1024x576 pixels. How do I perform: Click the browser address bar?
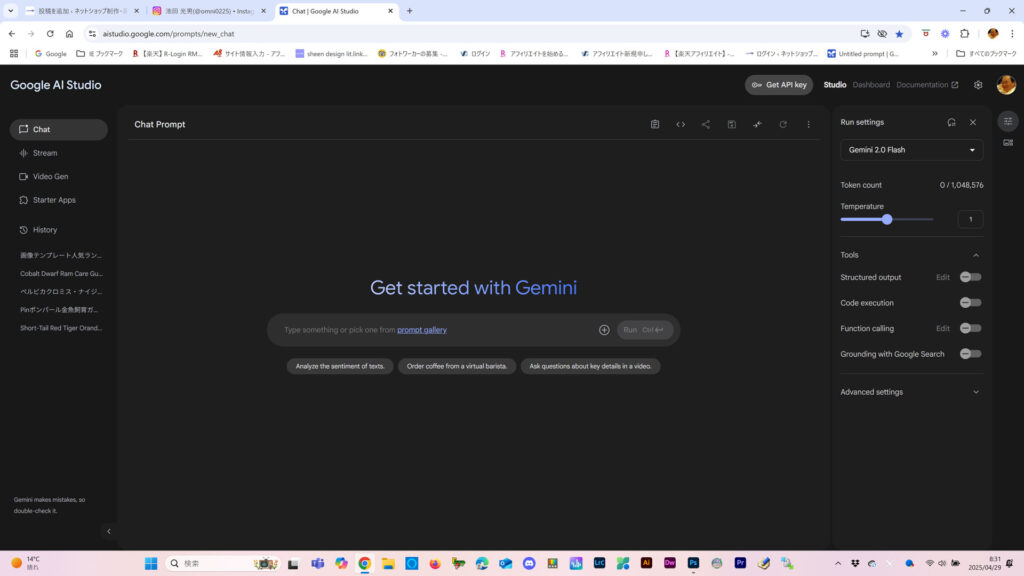470,34
